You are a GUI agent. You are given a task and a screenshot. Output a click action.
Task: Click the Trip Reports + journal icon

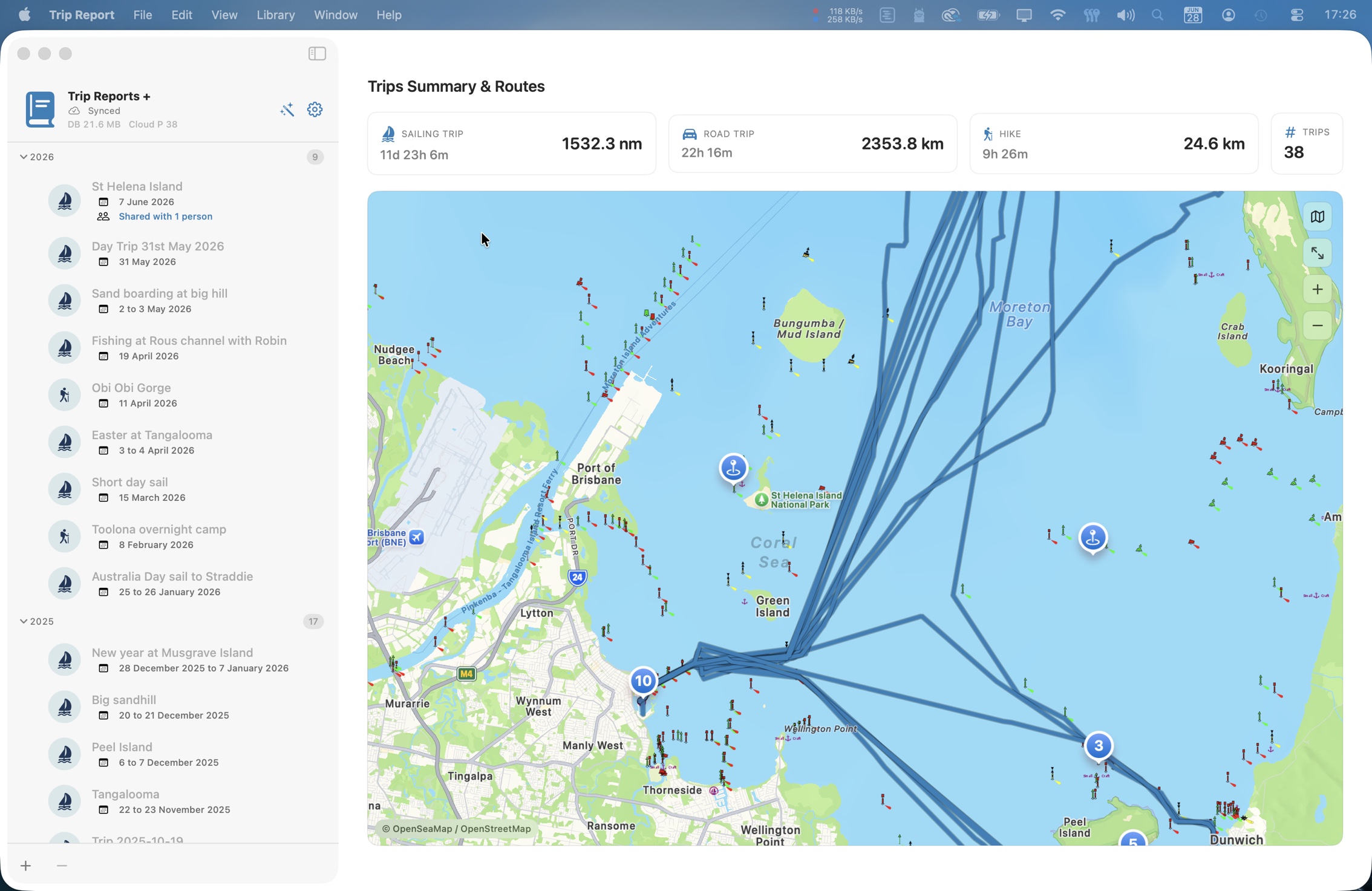click(41, 109)
